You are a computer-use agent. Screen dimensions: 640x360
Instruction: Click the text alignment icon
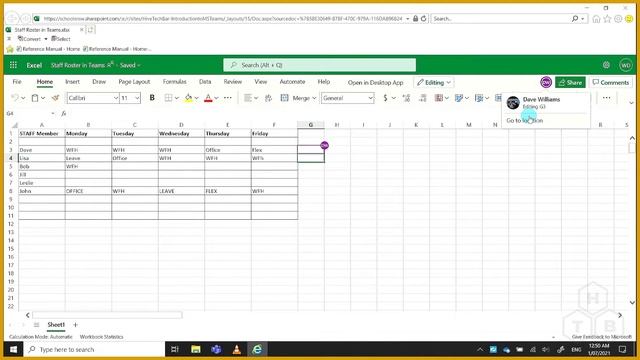[x=247, y=98]
